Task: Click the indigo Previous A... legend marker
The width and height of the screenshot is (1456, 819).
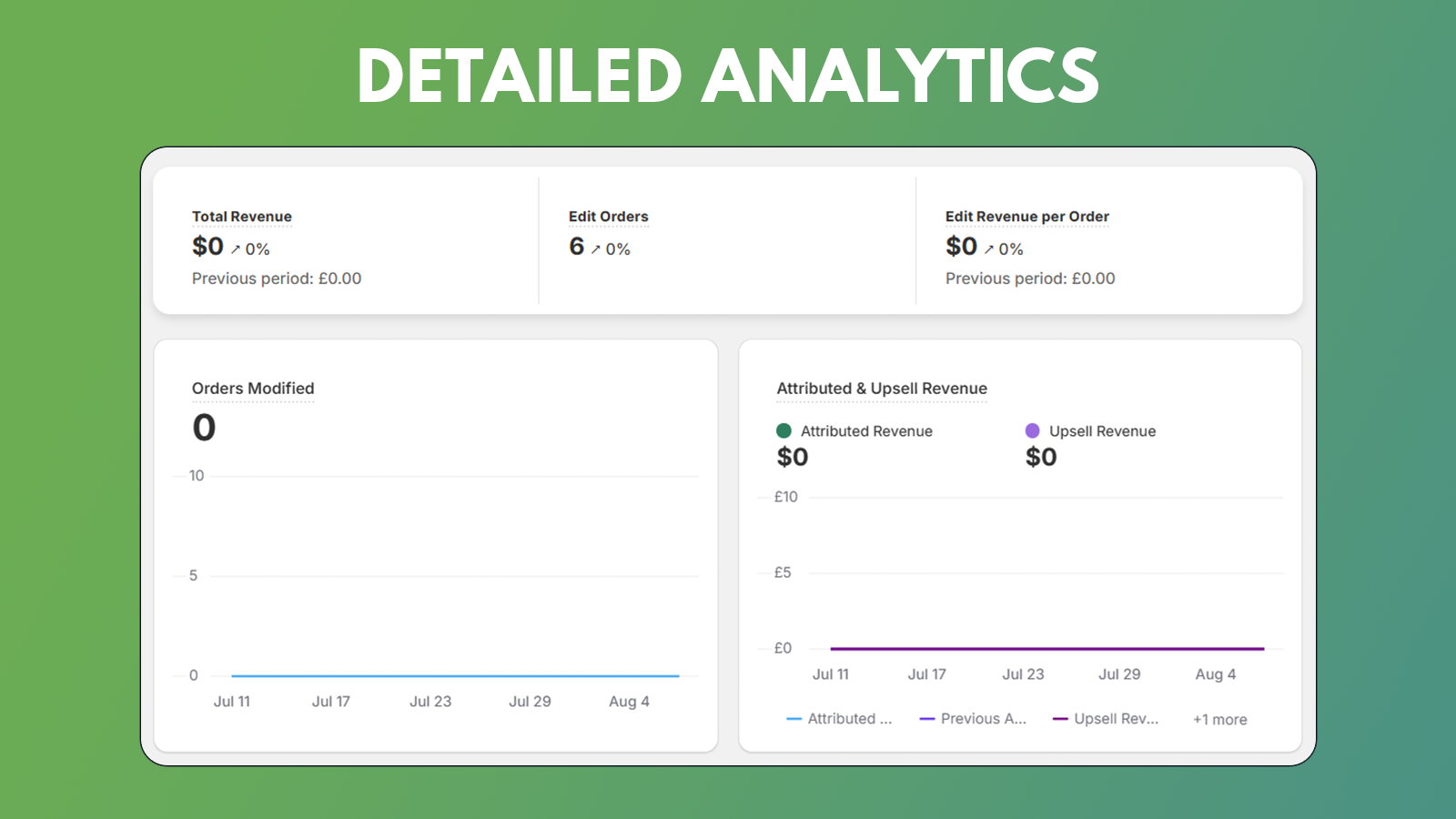Action: 927,718
